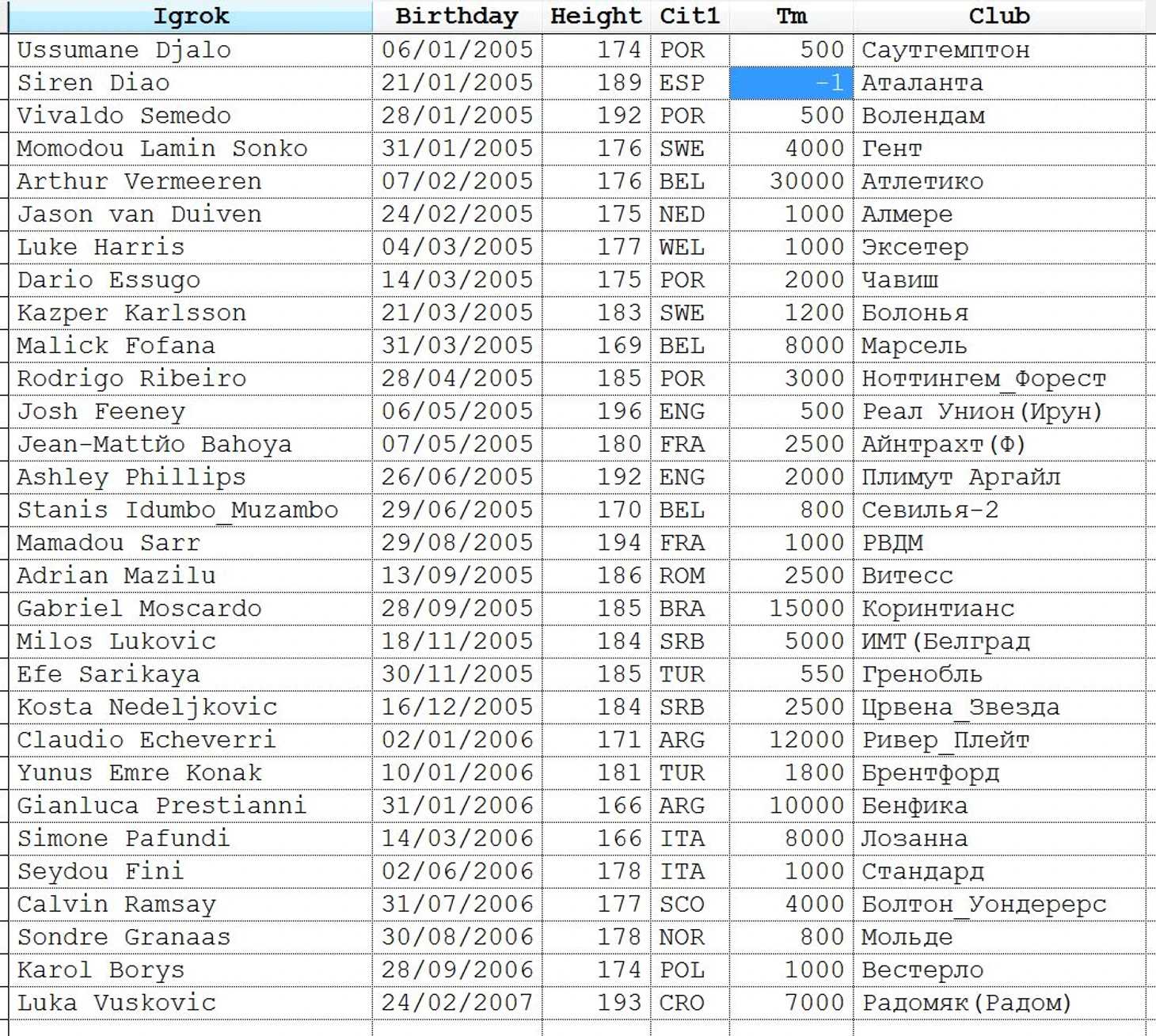Select the CRO nationality cell

point(690,1003)
